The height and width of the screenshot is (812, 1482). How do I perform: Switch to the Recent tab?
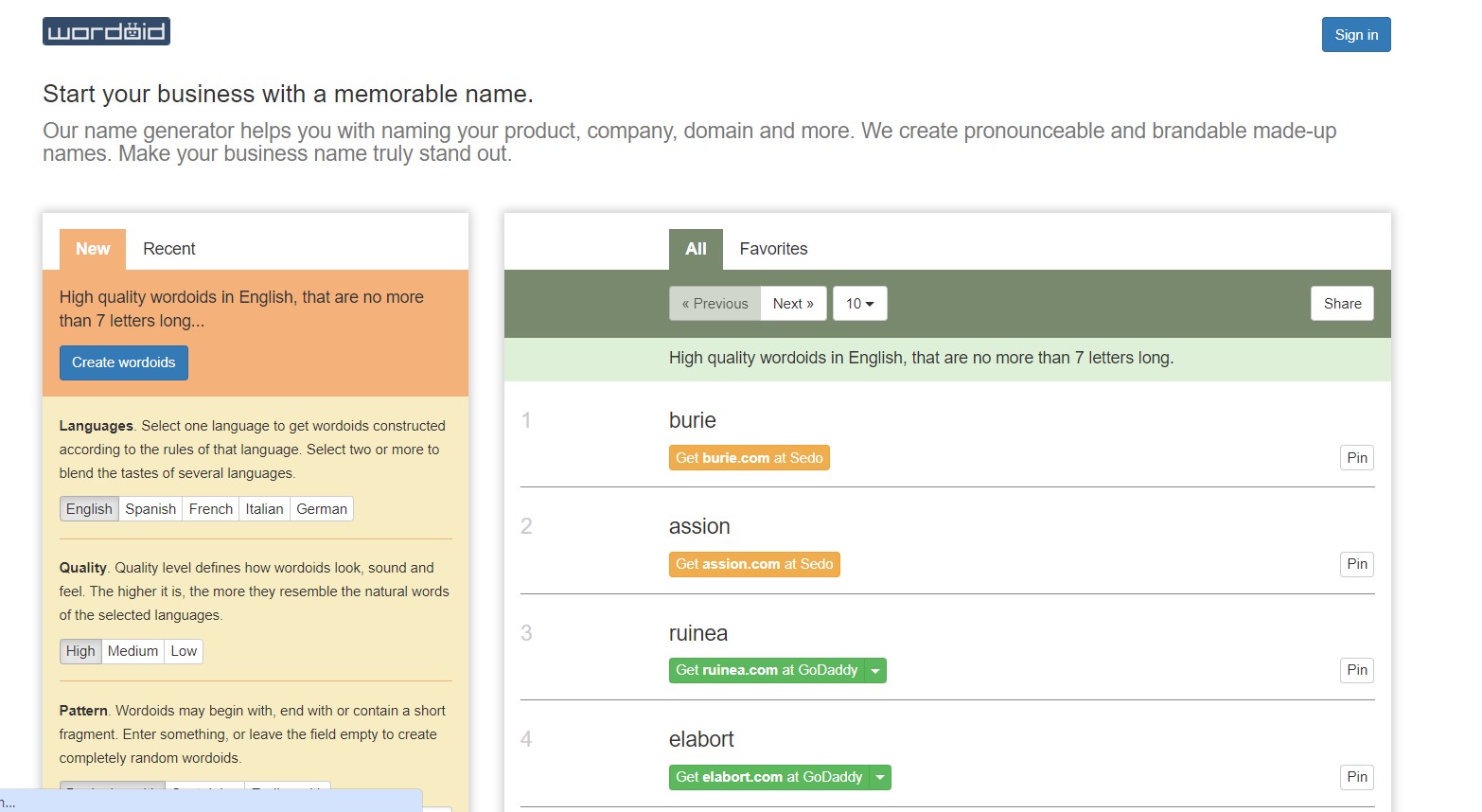[168, 249]
